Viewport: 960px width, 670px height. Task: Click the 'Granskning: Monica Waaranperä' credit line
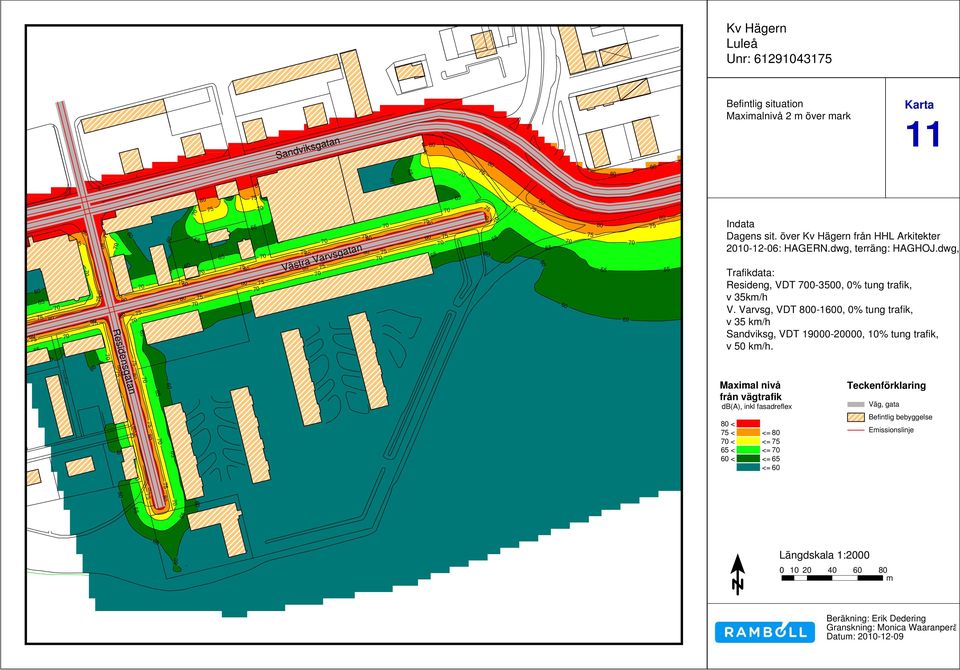[891, 628]
